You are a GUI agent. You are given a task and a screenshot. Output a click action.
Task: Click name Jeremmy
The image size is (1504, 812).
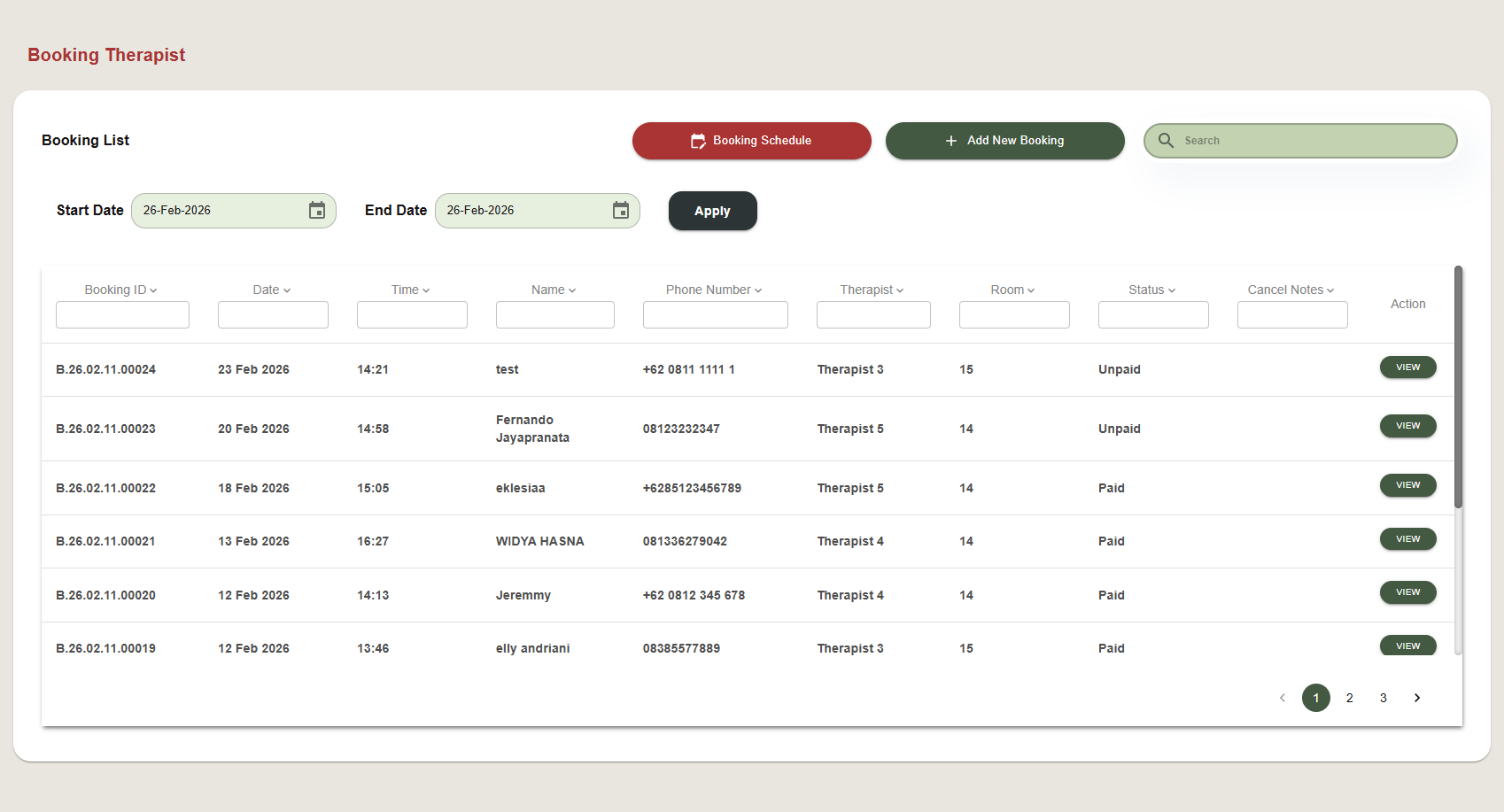[x=523, y=595]
